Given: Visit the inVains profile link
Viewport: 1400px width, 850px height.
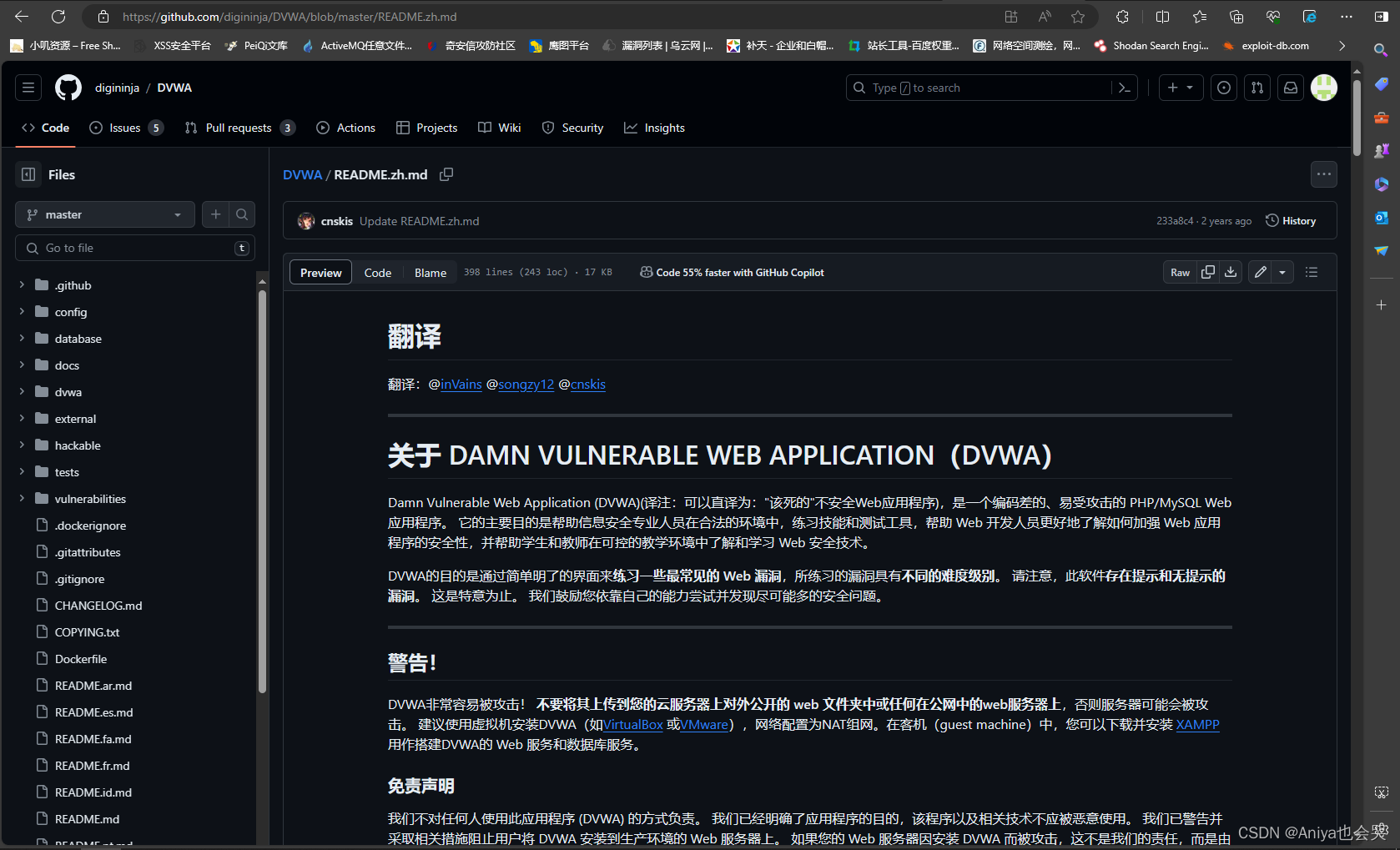Looking at the screenshot, I should [x=461, y=385].
